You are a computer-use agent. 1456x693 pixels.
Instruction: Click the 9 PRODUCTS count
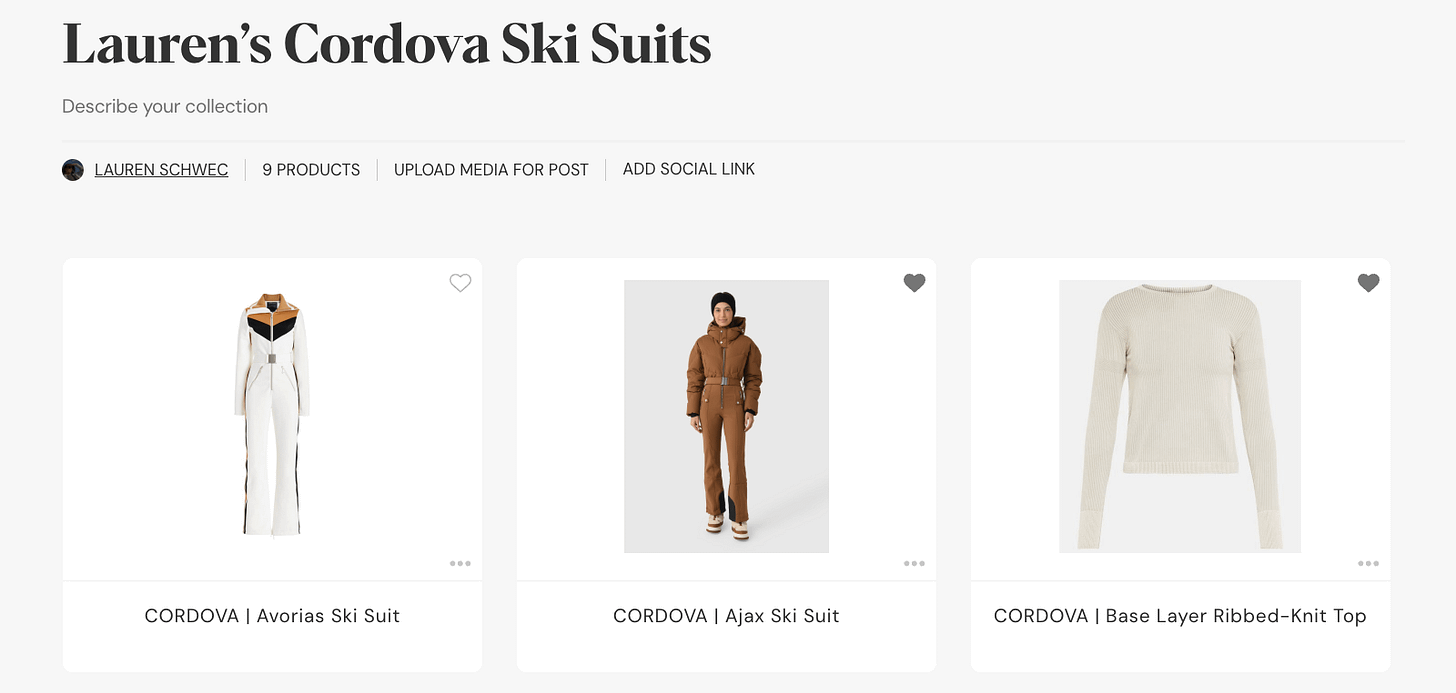311,170
